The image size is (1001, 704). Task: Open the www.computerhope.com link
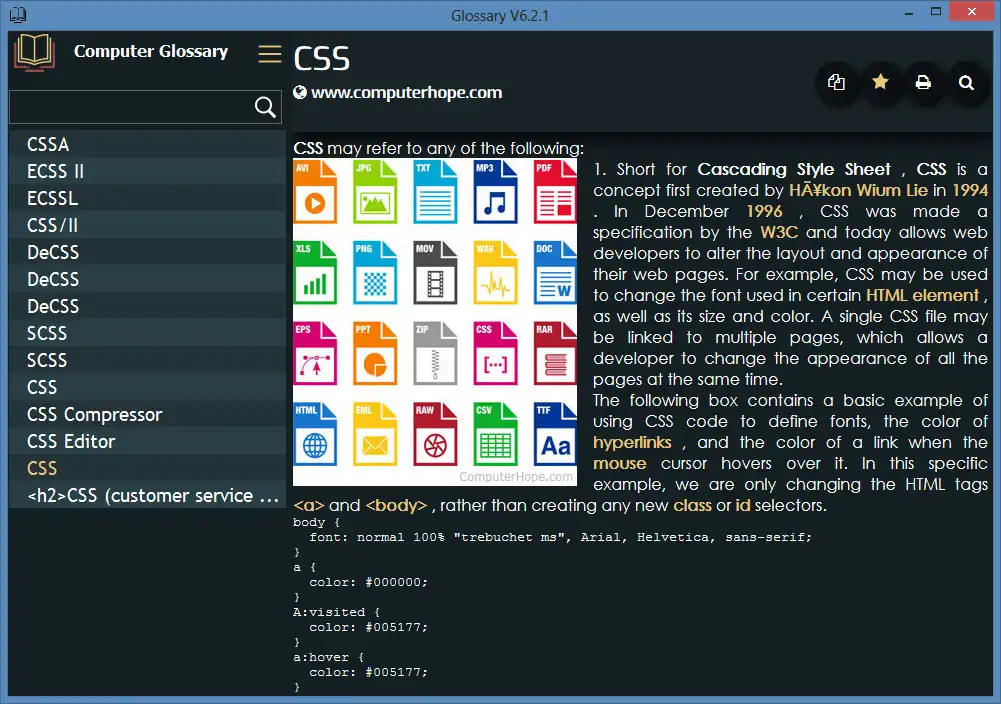tap(407, 93)
